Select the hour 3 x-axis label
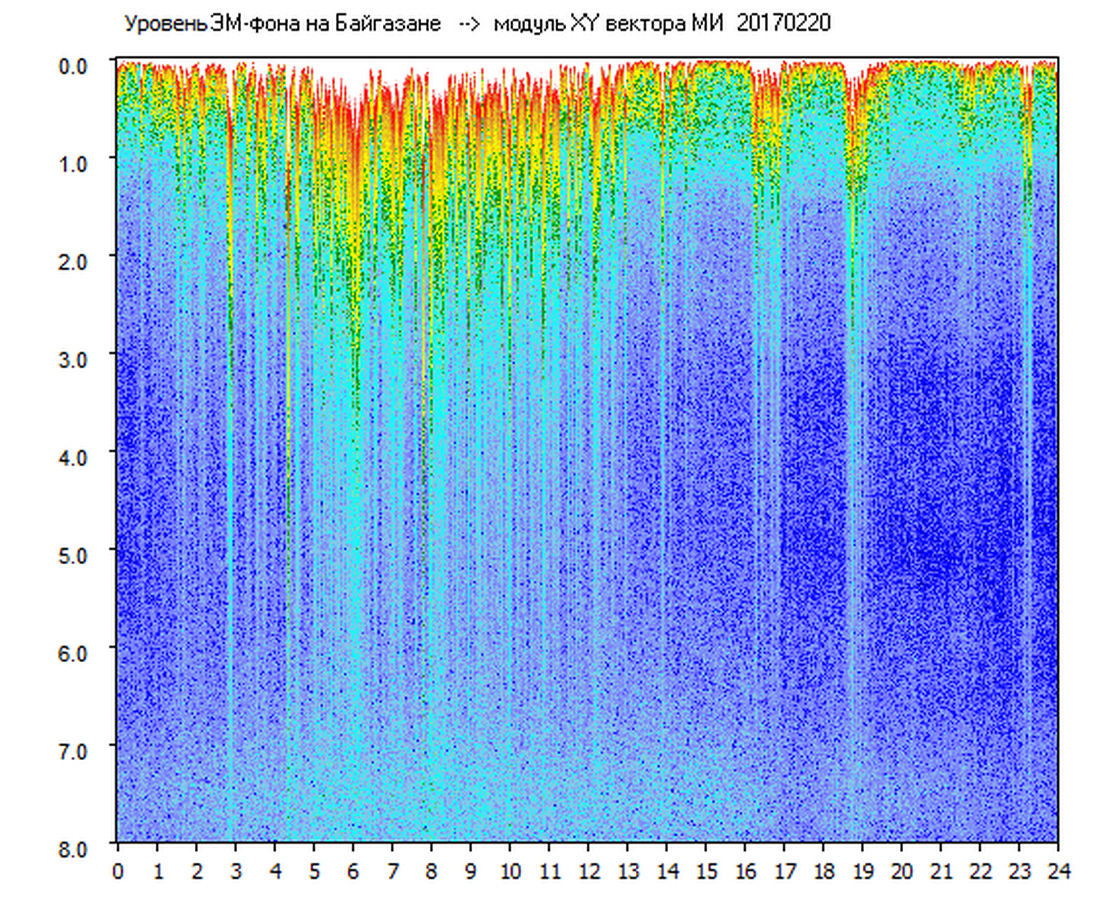1096x900 pixels. 236,872
